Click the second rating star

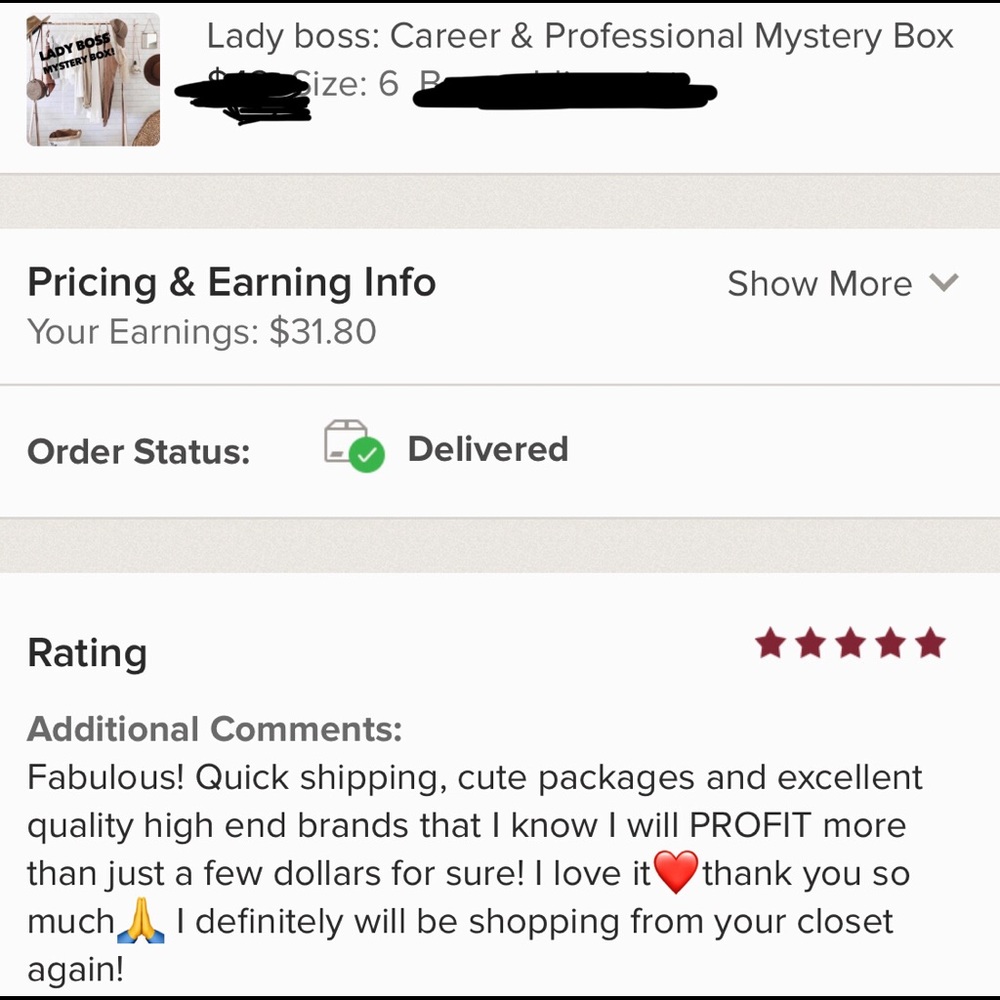(810, 644)
